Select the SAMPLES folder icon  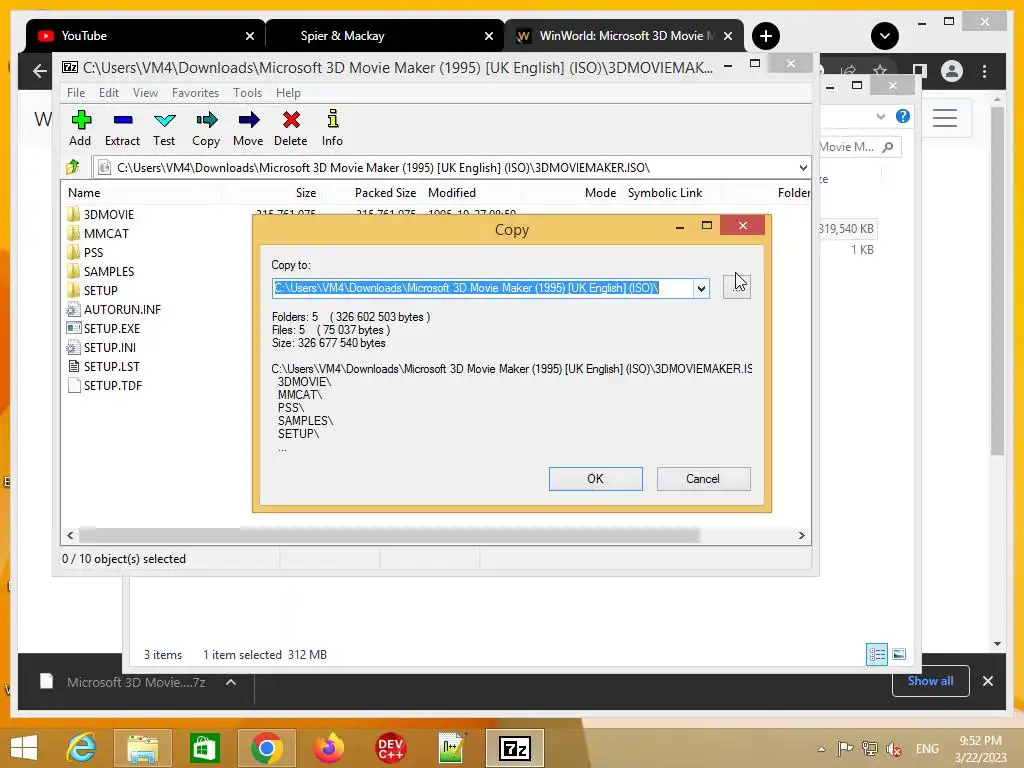(x=73, y=271)
